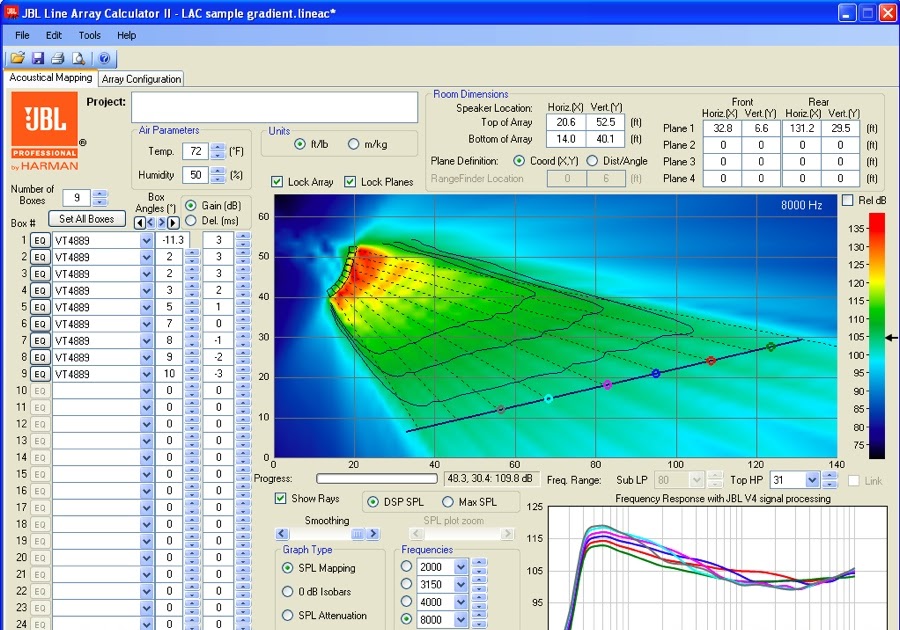
Task: Open EQ for box 5
Action: [40, 307]
